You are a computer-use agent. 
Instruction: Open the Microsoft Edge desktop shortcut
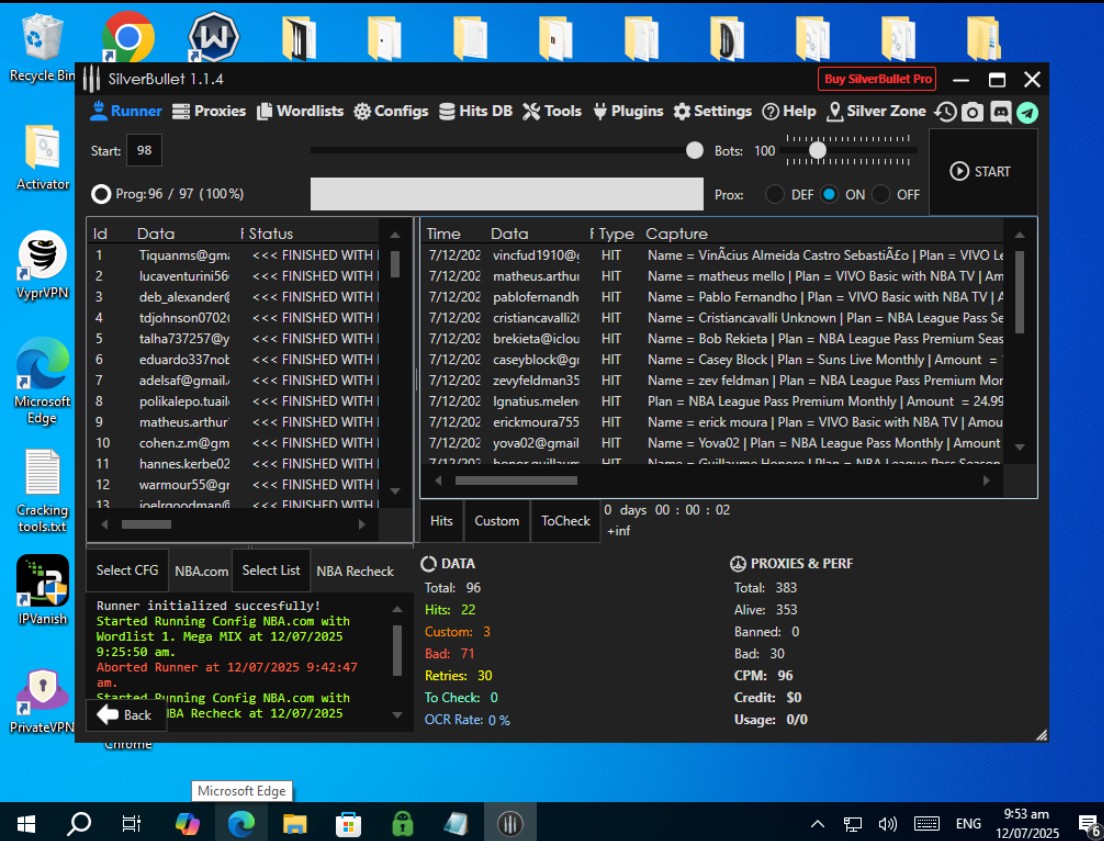pos(42,381)
